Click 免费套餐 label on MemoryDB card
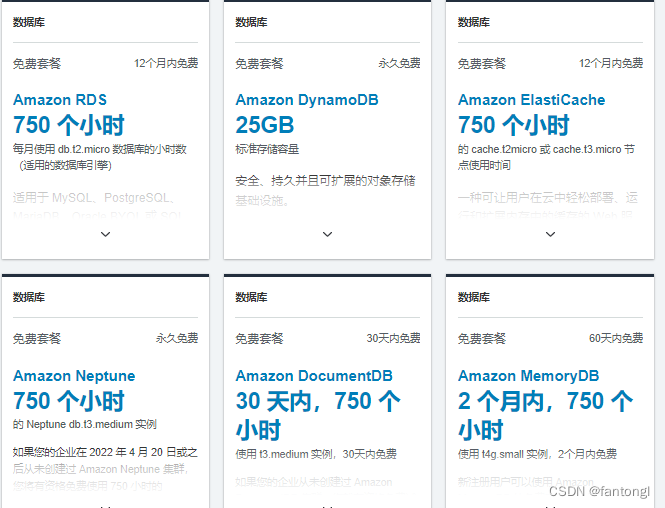This screenshot has height=508, width=665. [x=482, y=338]
